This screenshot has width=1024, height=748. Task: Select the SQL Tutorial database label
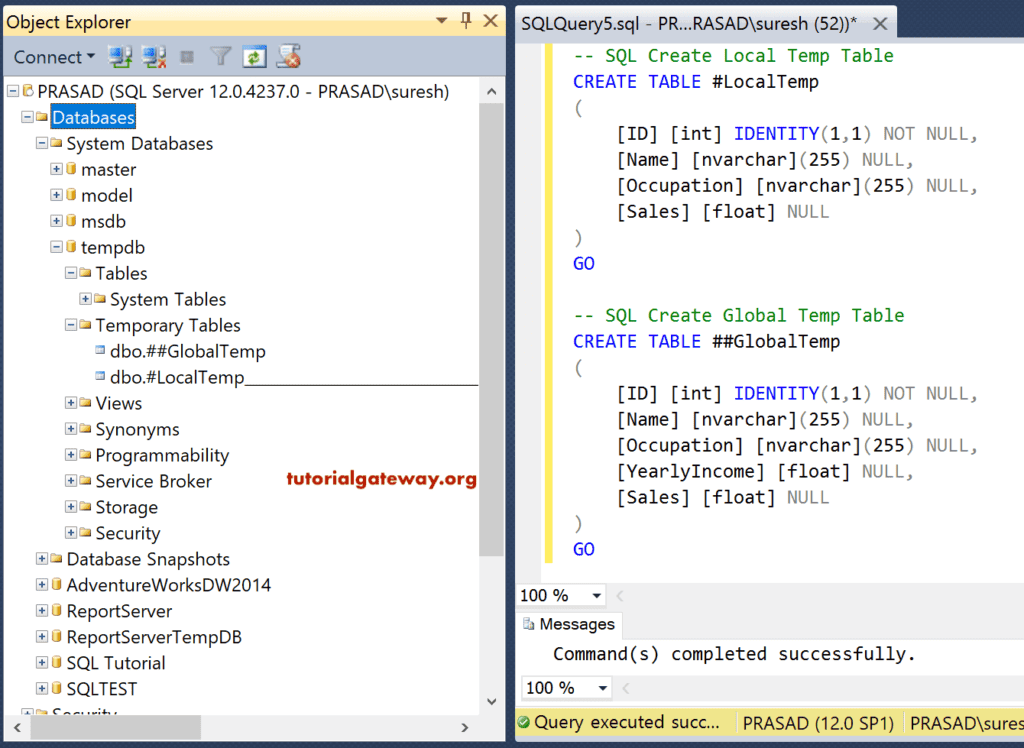[116, 663]
